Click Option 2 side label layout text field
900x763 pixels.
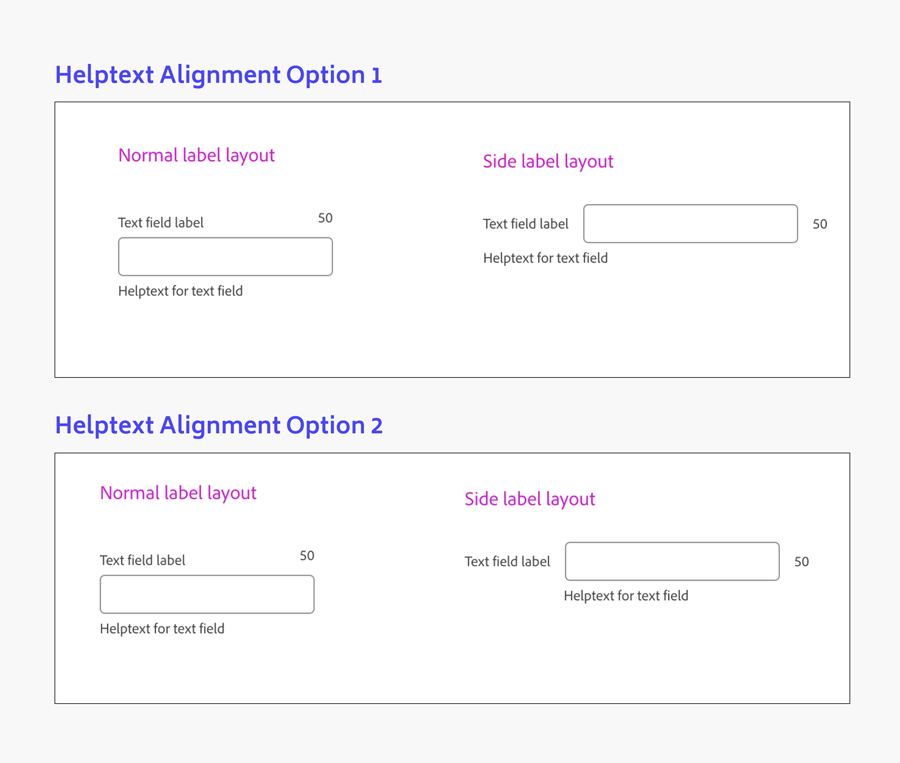(672, 561)
